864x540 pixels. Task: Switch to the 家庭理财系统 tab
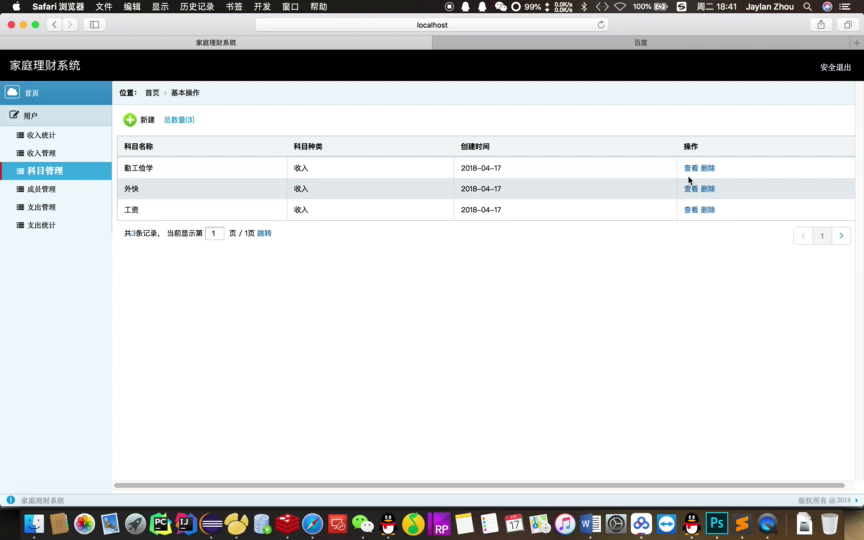(x=216, y=42)
